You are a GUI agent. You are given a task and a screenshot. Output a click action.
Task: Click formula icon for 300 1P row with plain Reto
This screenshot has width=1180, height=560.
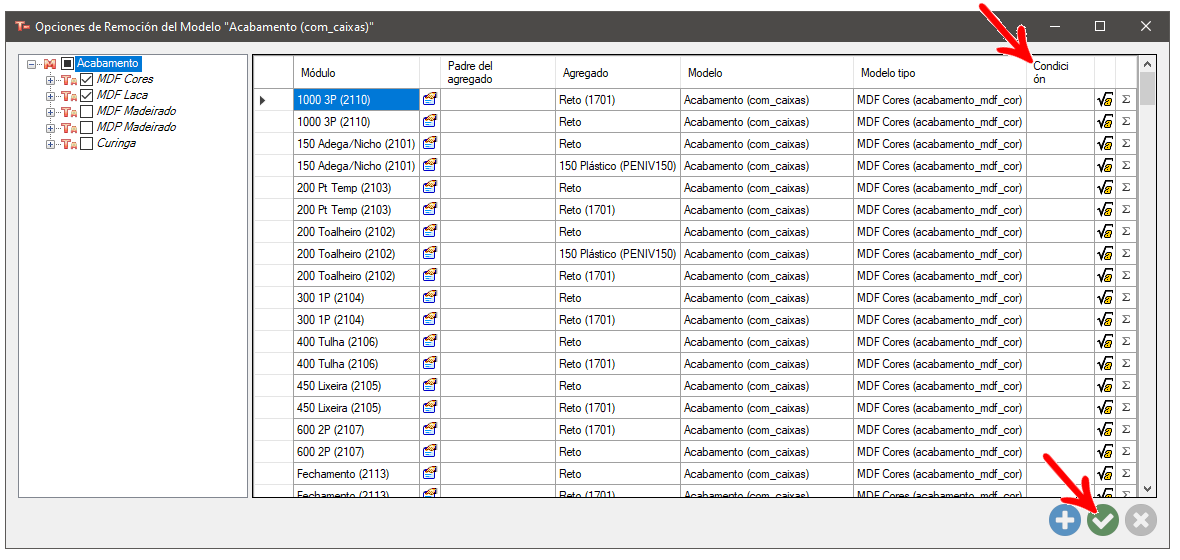click(x=1105, y=298)
